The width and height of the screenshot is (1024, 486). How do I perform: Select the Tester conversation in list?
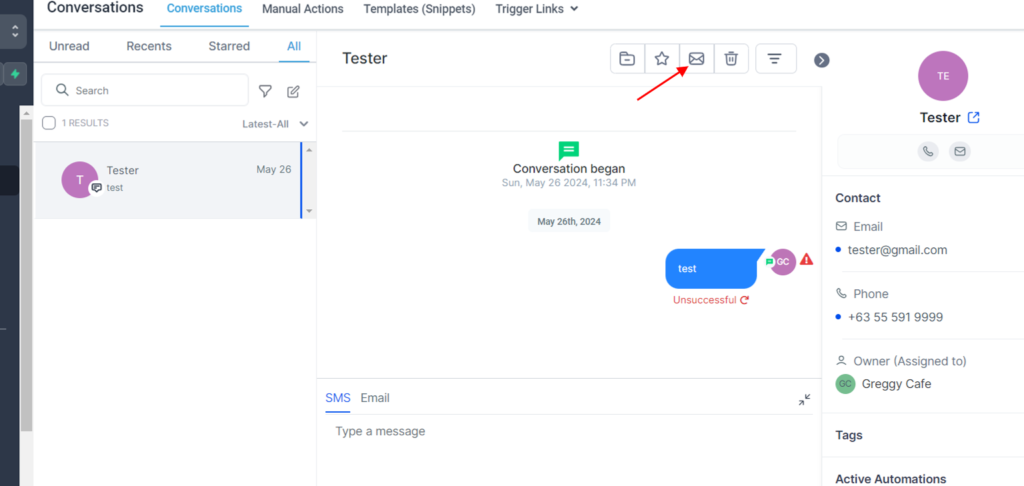pos(170,180)
